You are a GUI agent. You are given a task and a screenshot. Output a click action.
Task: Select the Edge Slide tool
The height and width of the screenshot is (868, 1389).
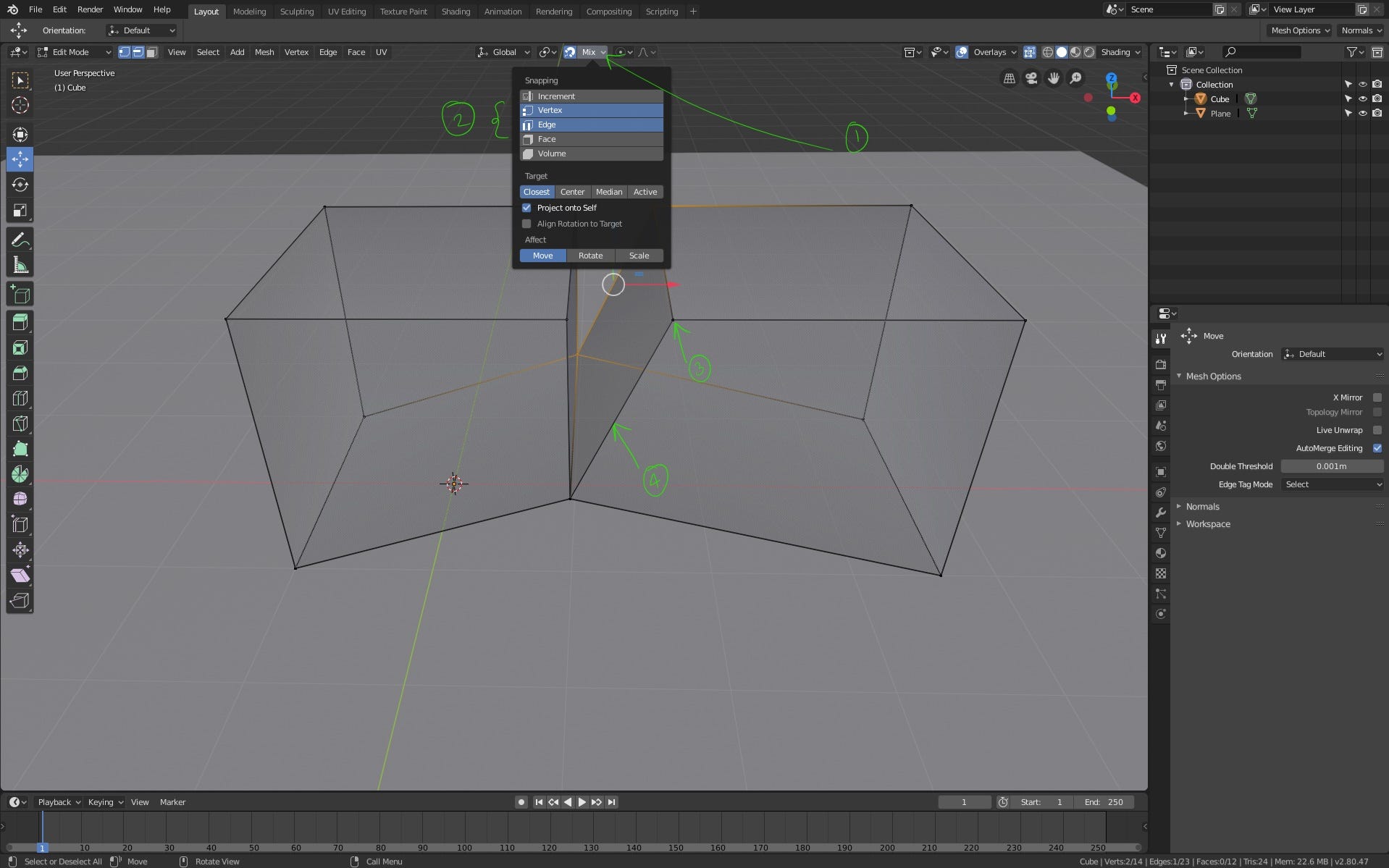click(x=20, y=525)
